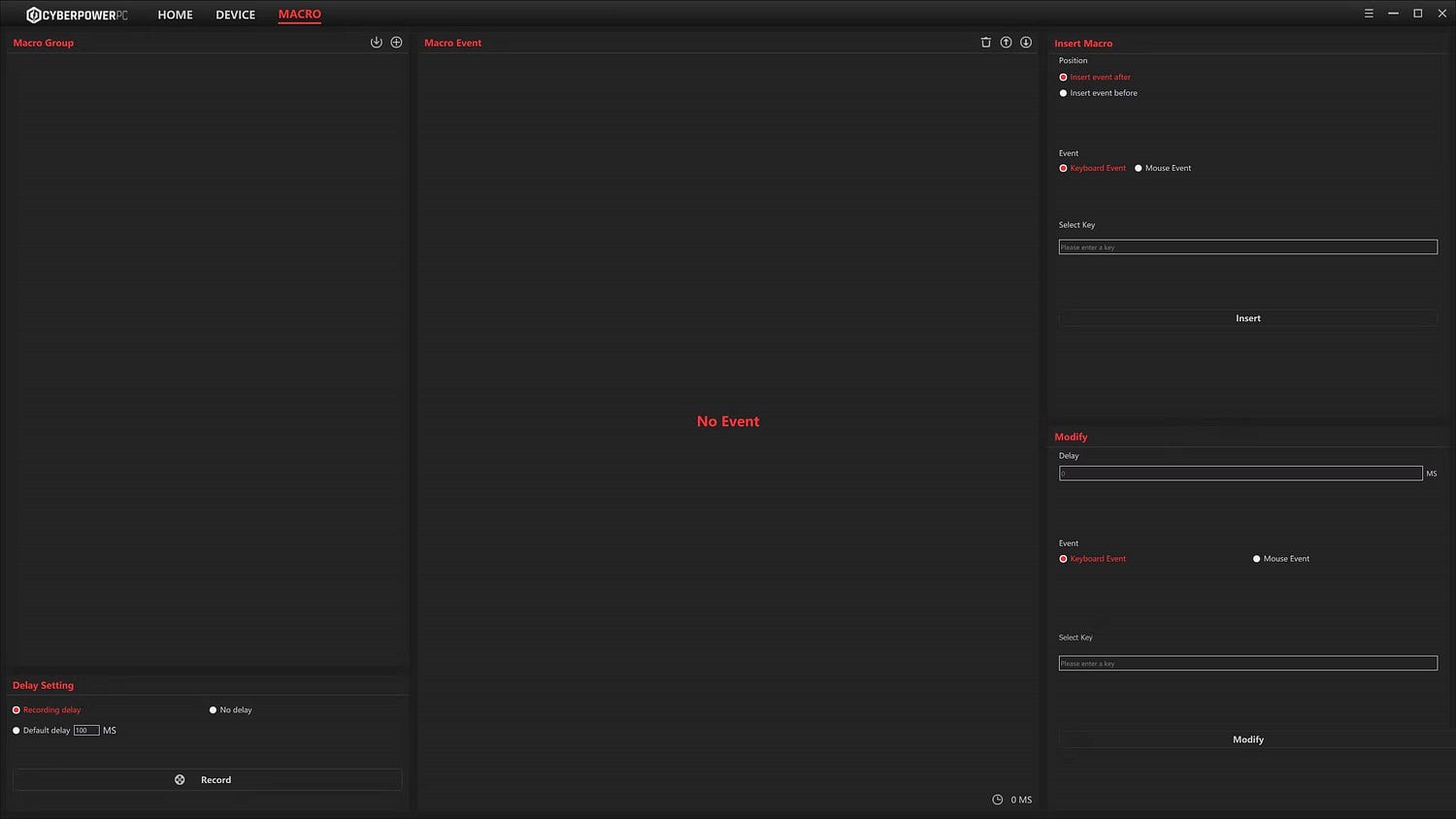
Task: Click the Insert button
Action: pos(1247,318)
